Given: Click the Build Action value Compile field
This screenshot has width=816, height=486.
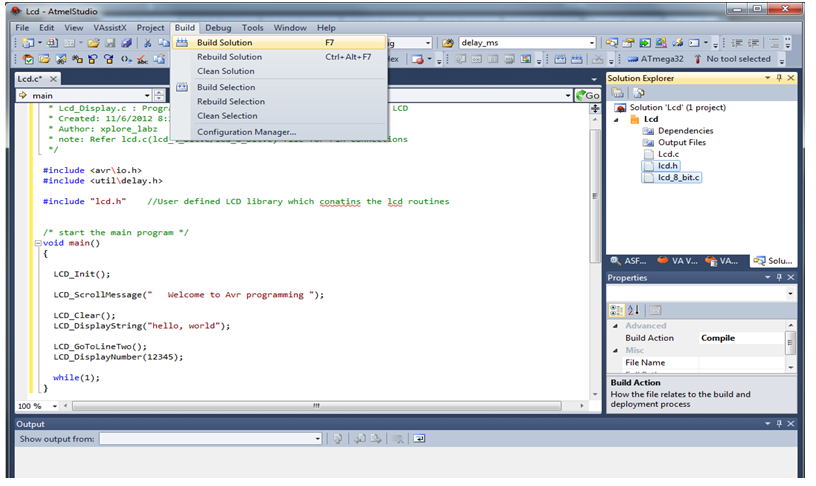Looking at the screenshot, I should (741, 338).
